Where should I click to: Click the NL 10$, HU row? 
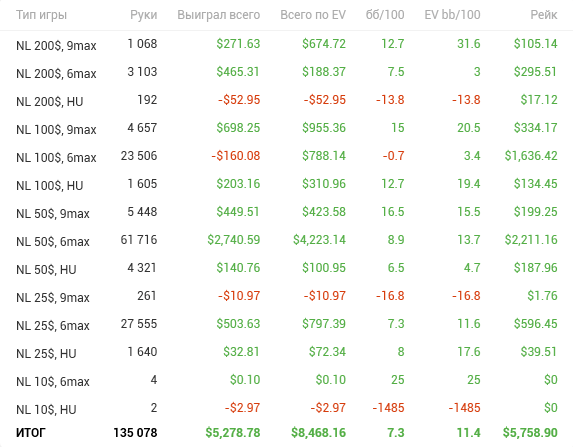[286, 408]
